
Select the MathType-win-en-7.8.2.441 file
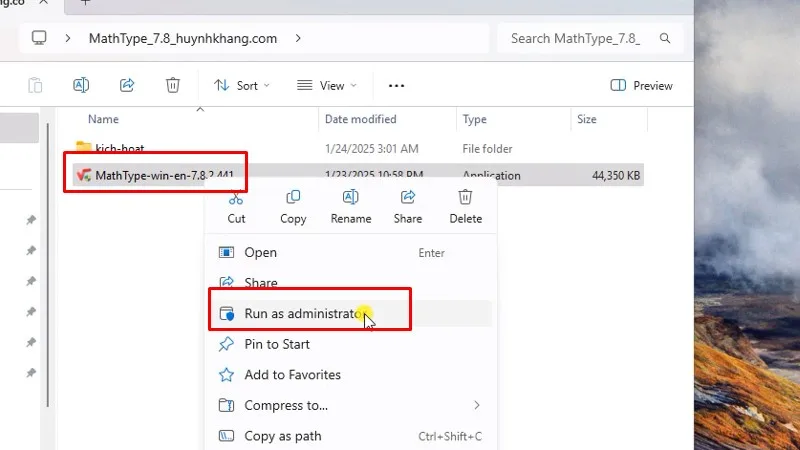click(164, 176)
